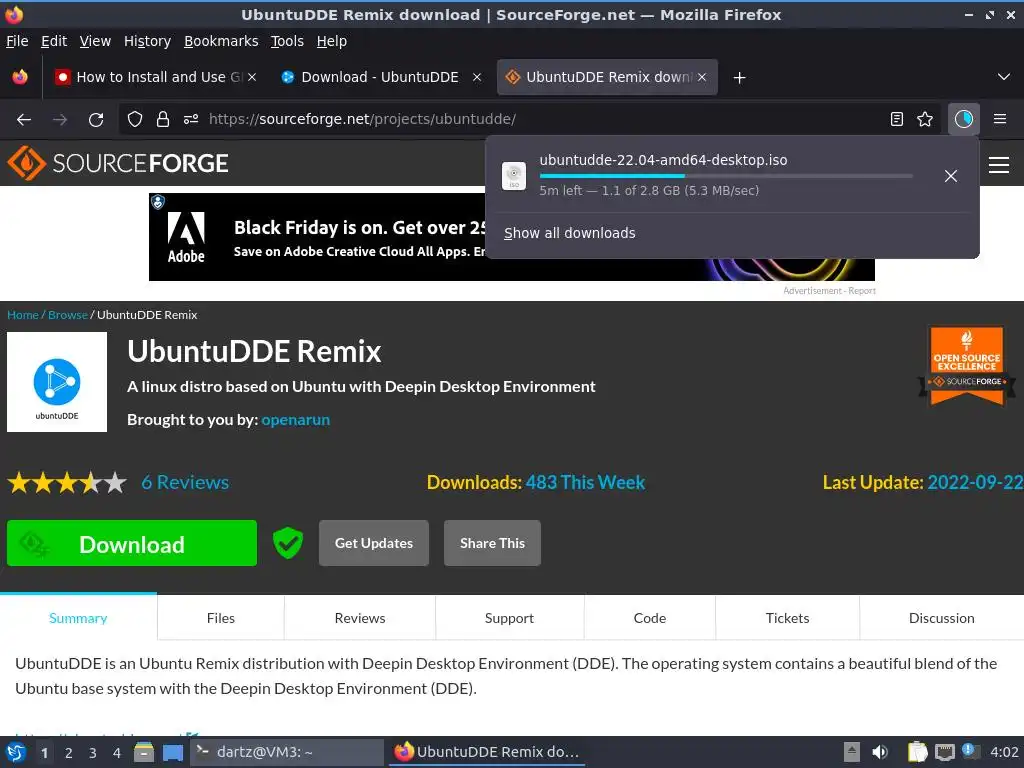Click the taskbar file manager icon
This screenshot has width=1024, height=768.
click(144, 752)
